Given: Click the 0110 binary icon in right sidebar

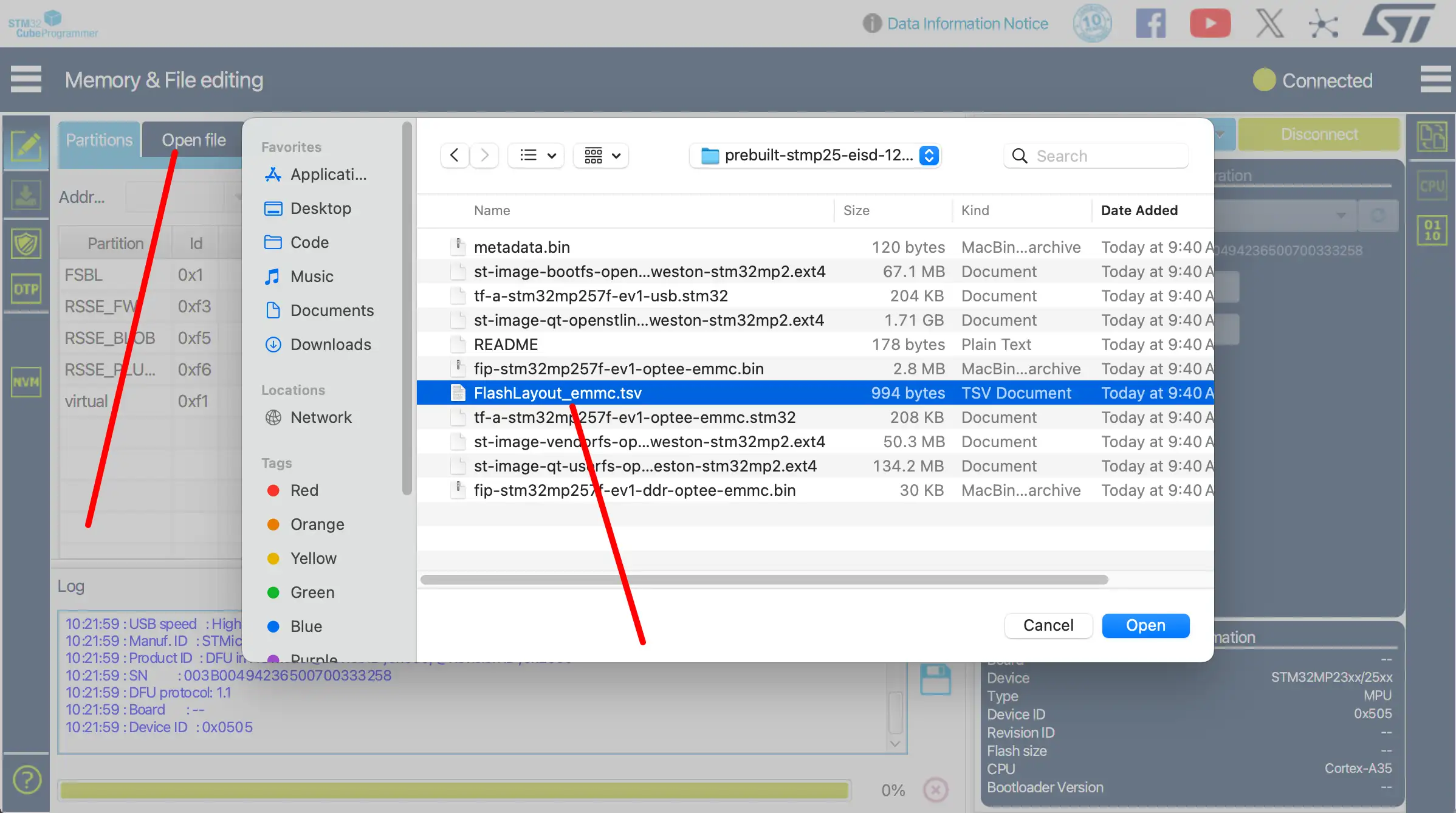Looking at the screenshot, I should [1432, 230].
